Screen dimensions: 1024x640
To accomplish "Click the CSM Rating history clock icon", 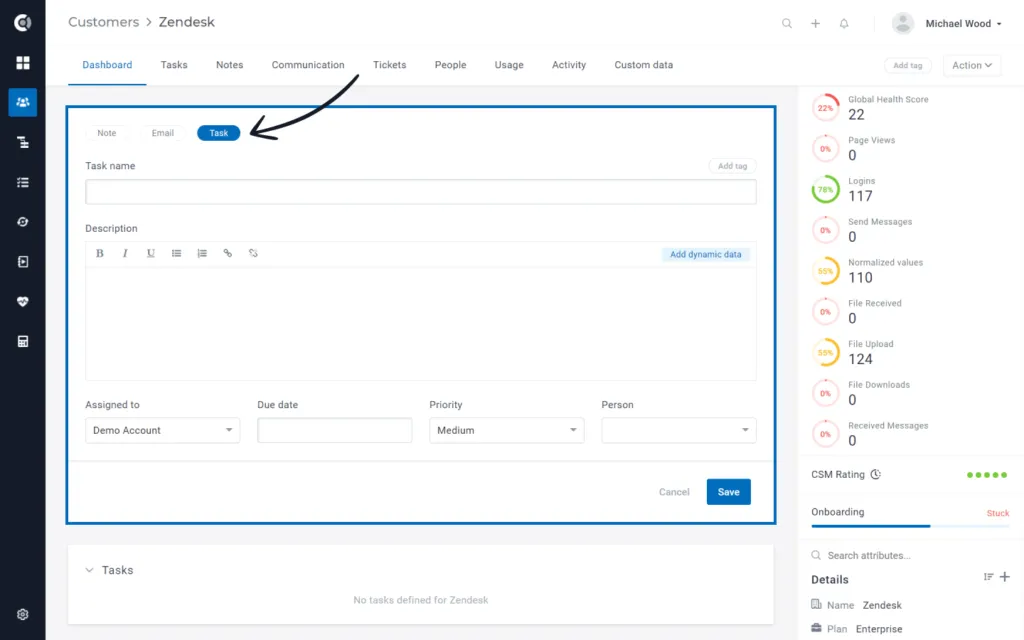I will click(876, 475).
